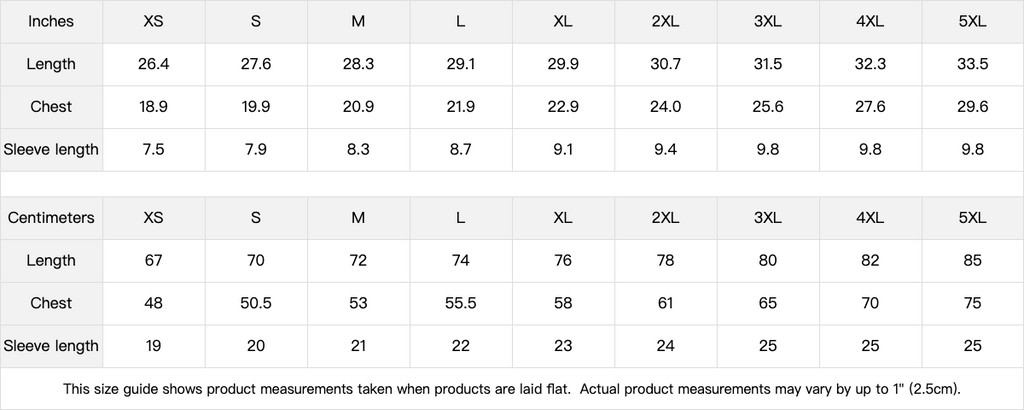Screen dimensions: 1024x410
Task: Select the 19 sleeve length value for XS
Action: [x=154, y=346]
